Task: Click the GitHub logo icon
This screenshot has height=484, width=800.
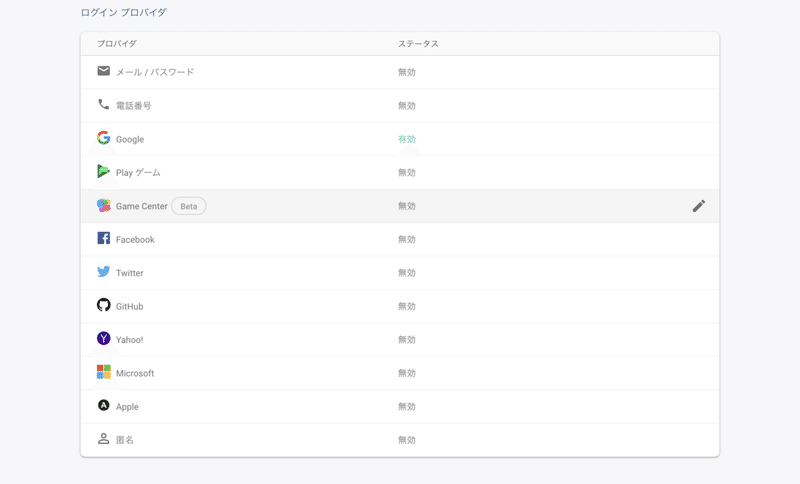Action: tap(104, 305)
